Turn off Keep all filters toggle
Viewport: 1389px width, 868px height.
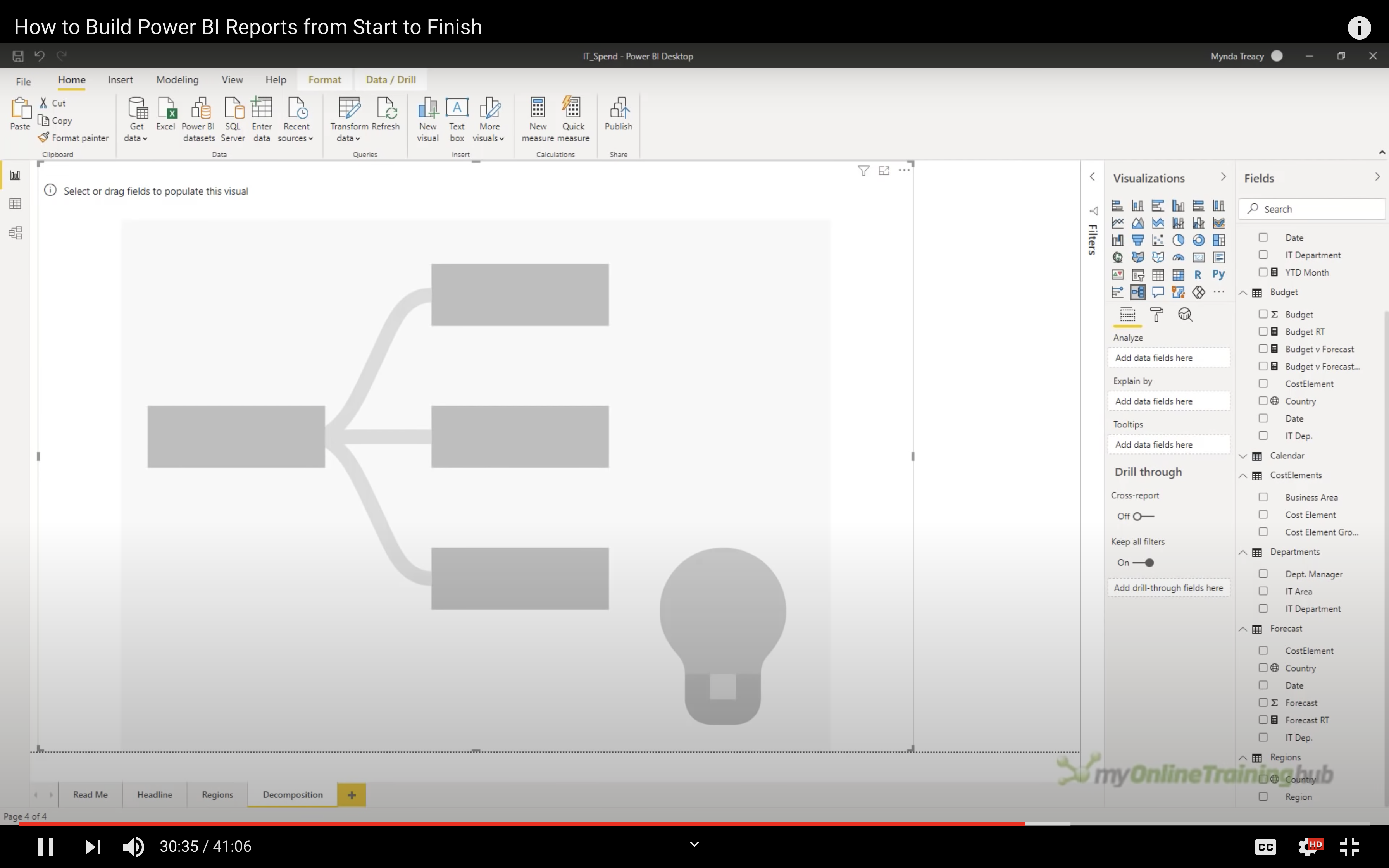pyautogui.click(x=1143, y=563)
